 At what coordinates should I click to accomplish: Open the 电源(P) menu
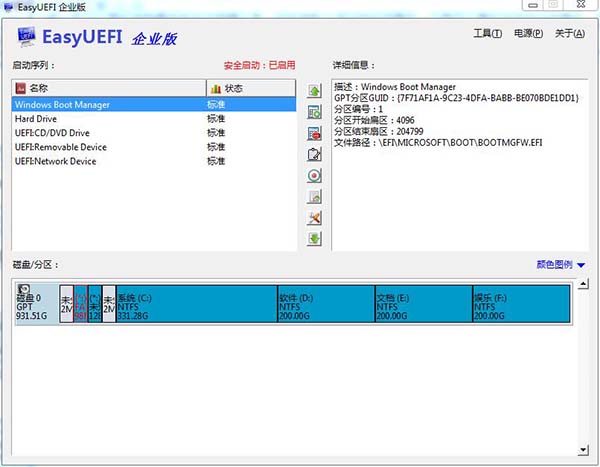(528, 33)
